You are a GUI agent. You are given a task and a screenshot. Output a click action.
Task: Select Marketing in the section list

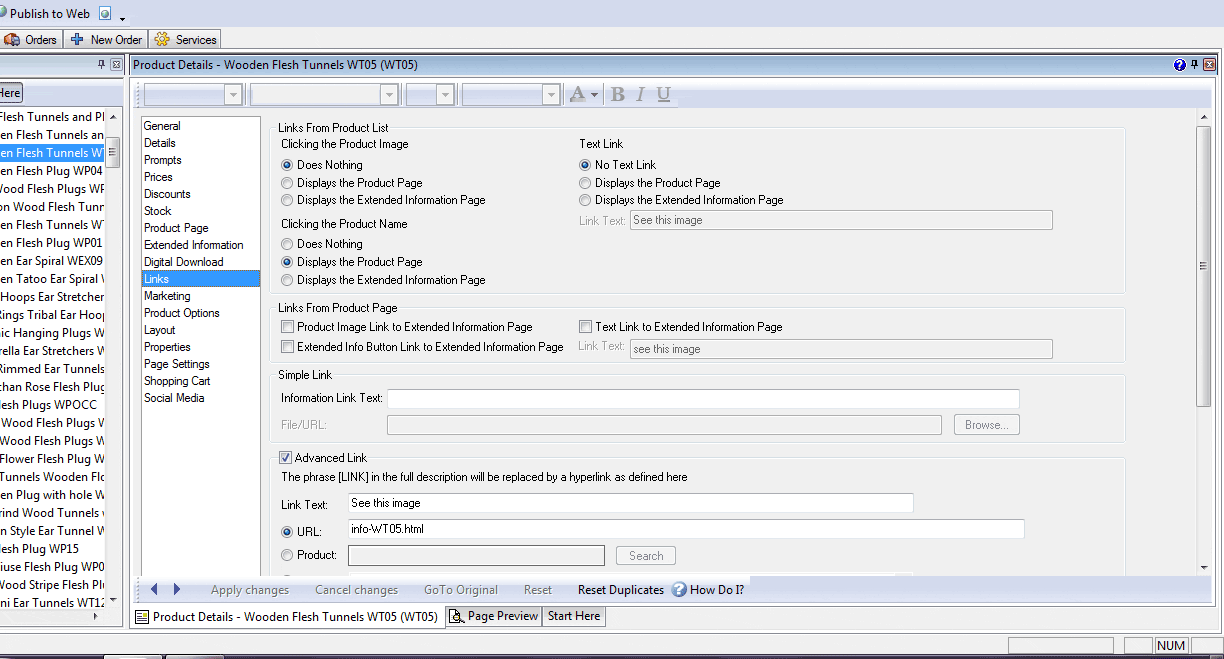[167, 296]
